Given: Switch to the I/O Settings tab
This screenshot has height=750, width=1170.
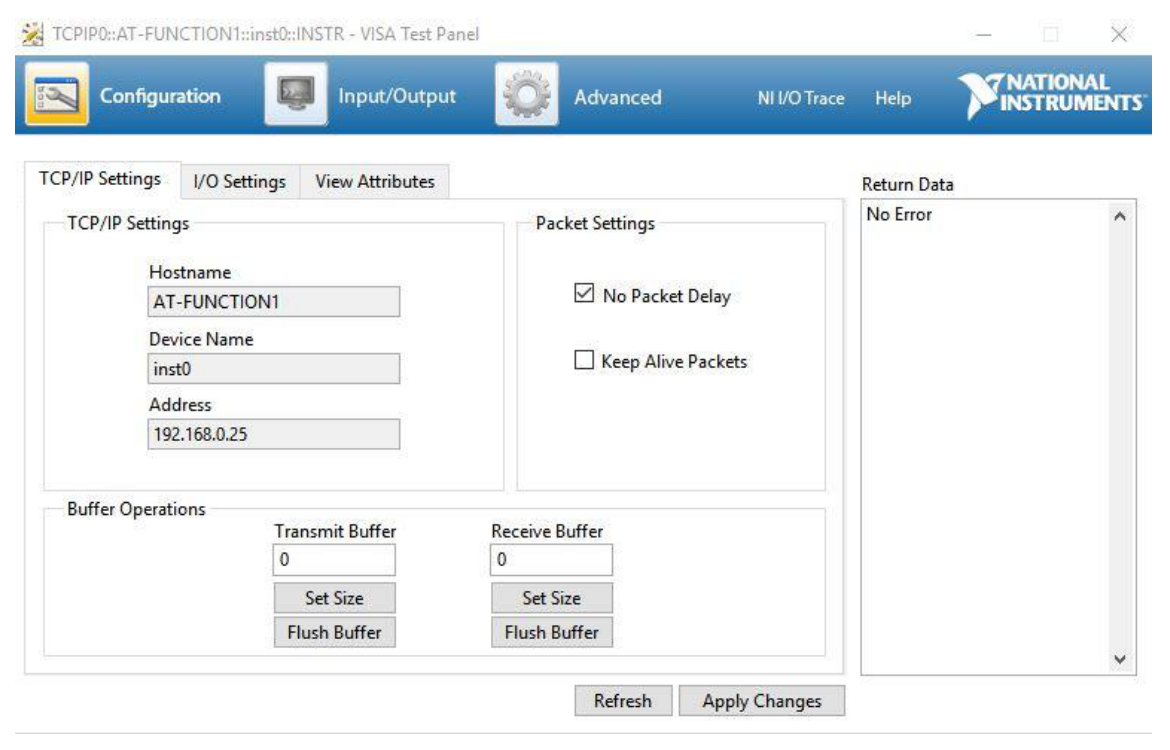Looking at the screenshot, I should click(240, 181).
